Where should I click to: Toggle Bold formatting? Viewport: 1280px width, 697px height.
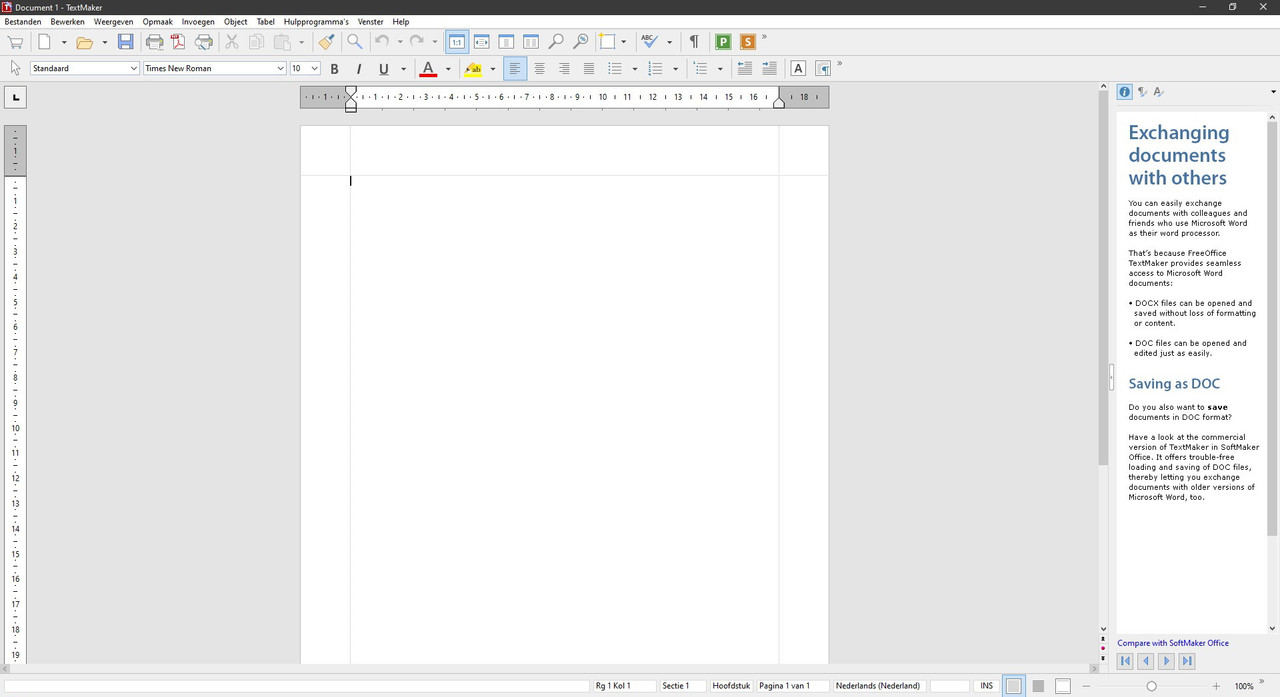334,69
